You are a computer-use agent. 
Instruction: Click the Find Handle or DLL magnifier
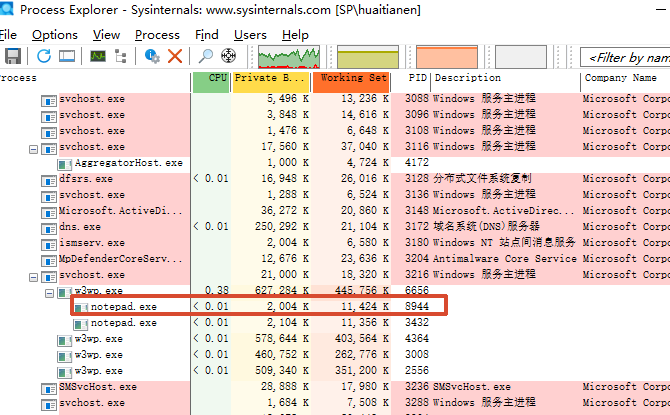(206, 56)
